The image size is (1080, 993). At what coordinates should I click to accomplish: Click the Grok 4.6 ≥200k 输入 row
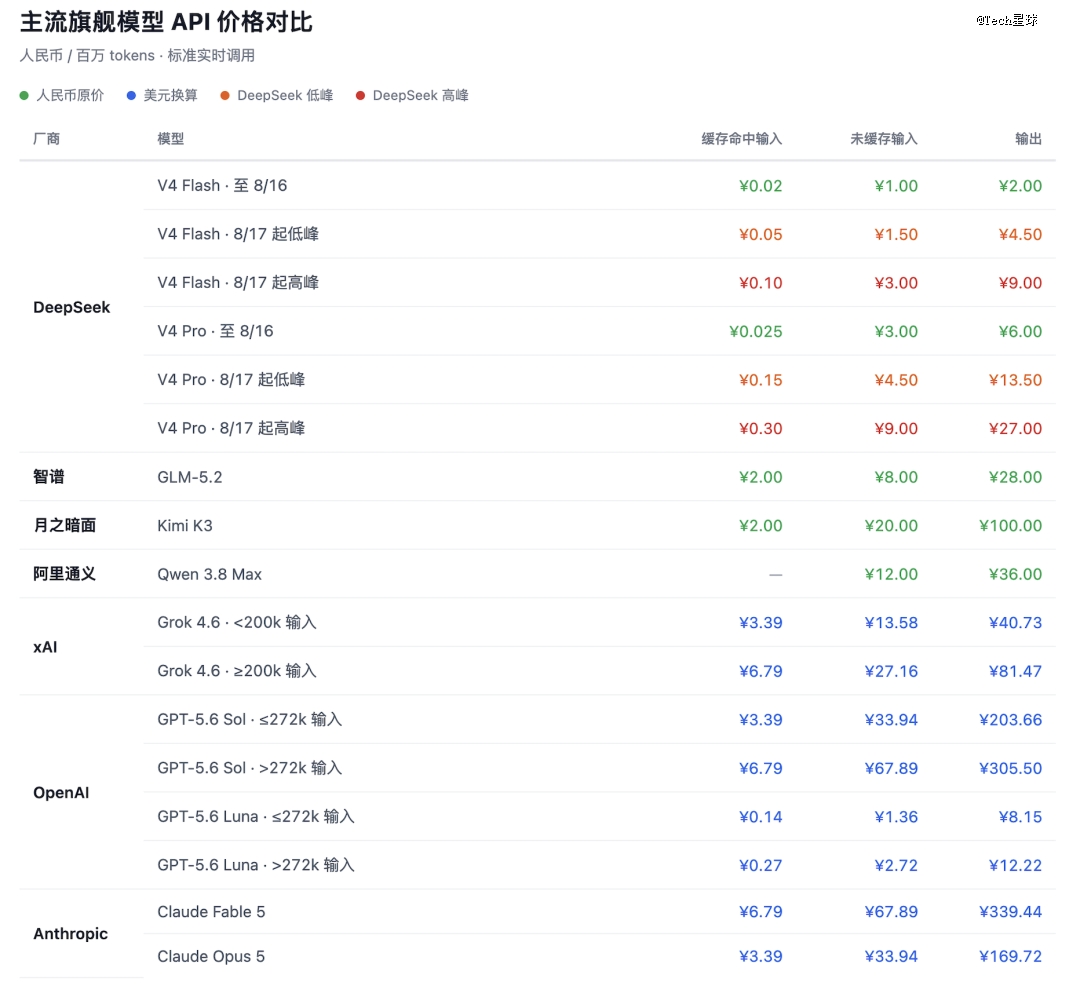(x=599, y=671)
